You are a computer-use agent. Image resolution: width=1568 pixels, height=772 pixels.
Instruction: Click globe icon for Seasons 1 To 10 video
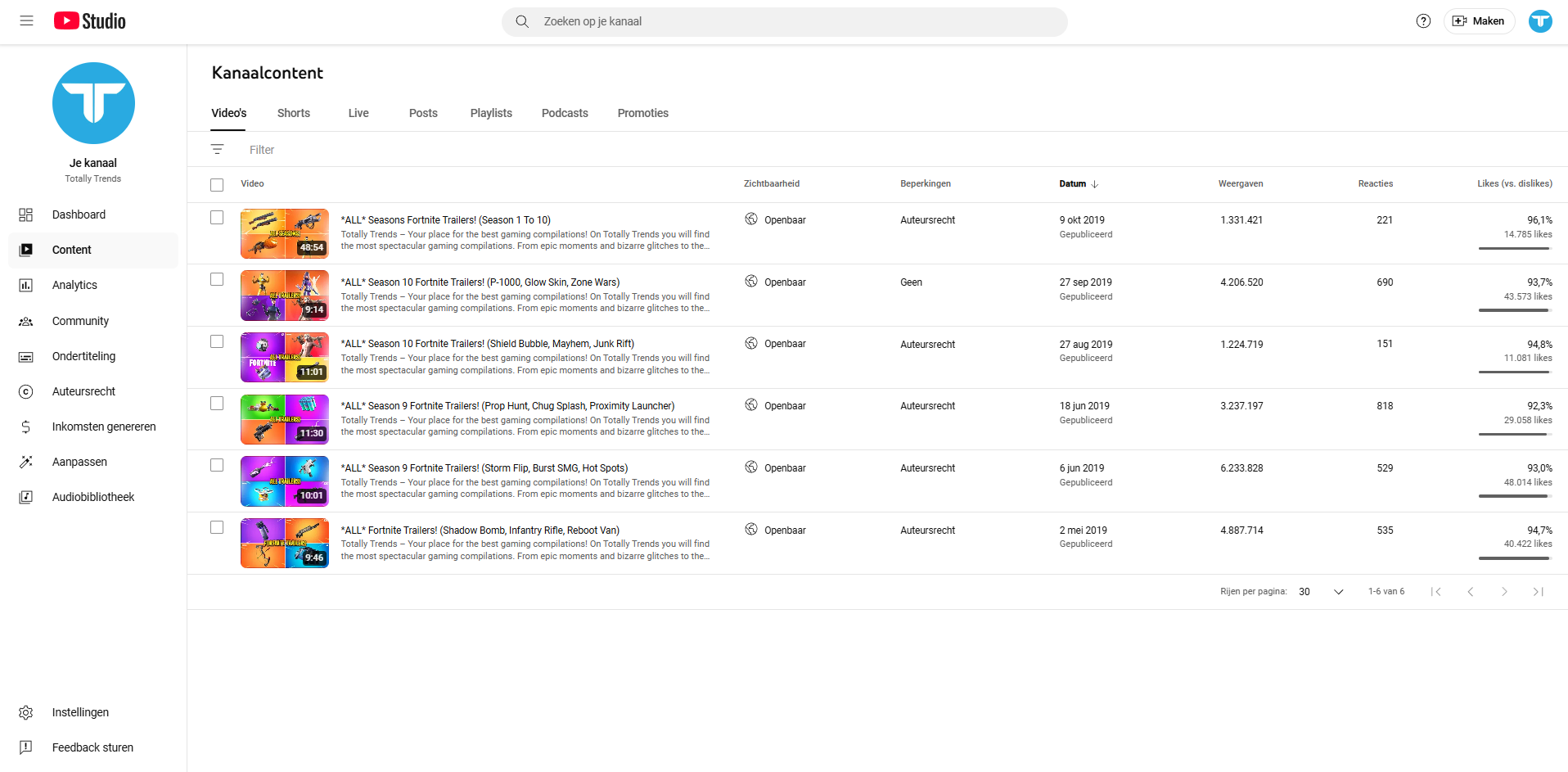(x=751, y=219)
